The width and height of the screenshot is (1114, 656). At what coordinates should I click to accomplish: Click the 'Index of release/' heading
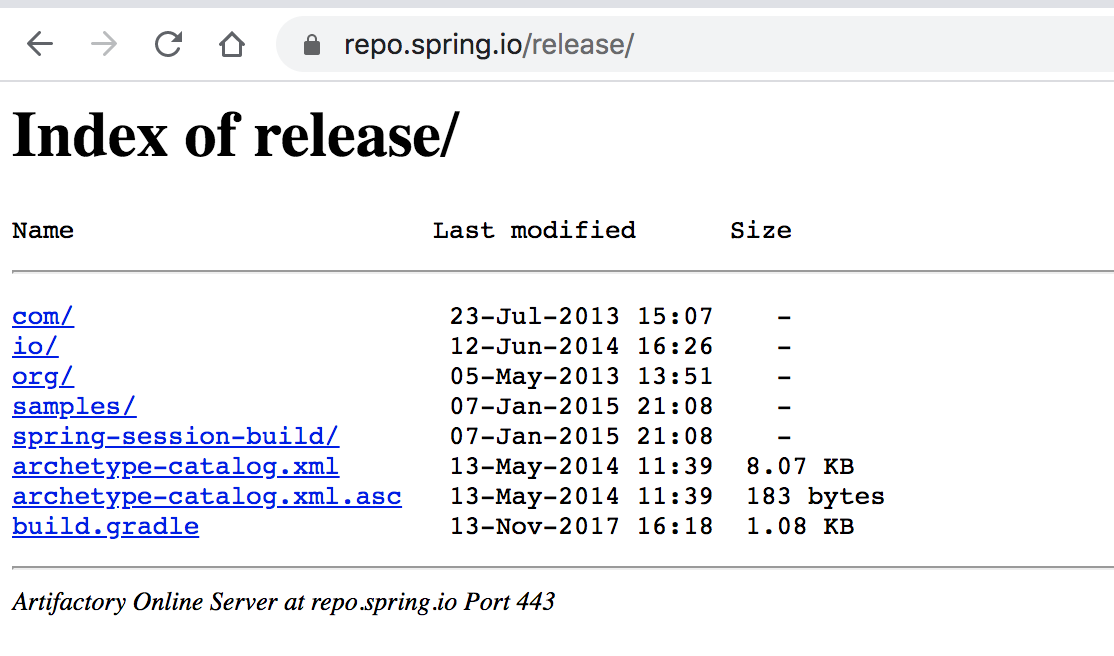click(236, 135)
